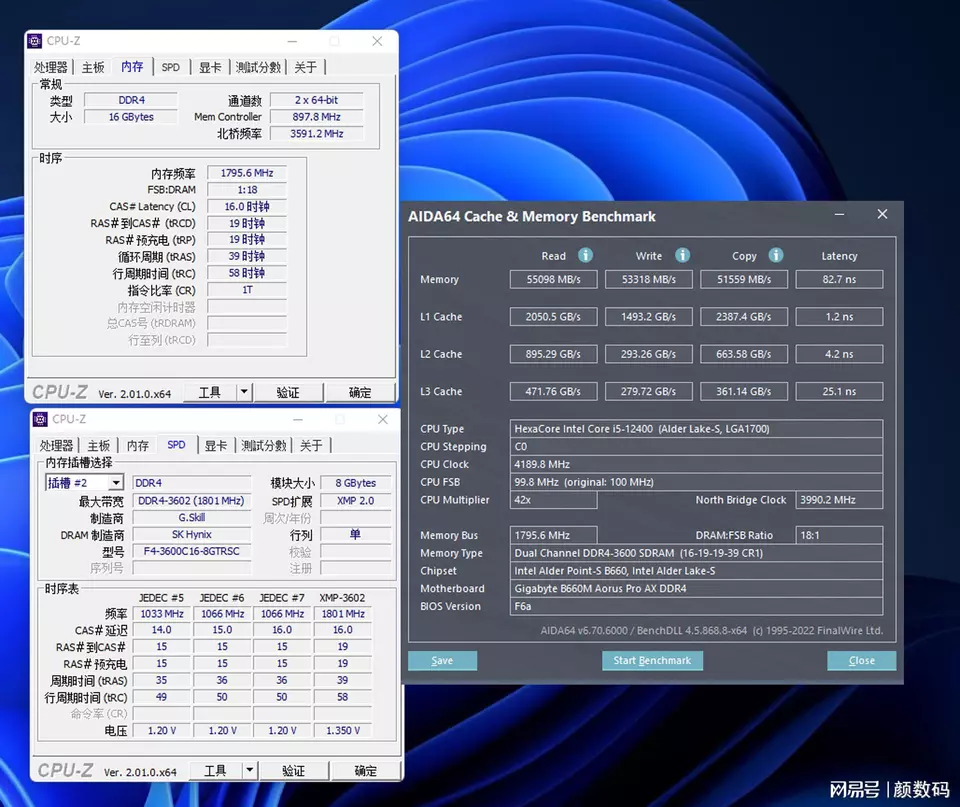Click XMP-3602 电压 value 1.350 V
This screenshot has height=807, width=960.
(x=343, y=730)
